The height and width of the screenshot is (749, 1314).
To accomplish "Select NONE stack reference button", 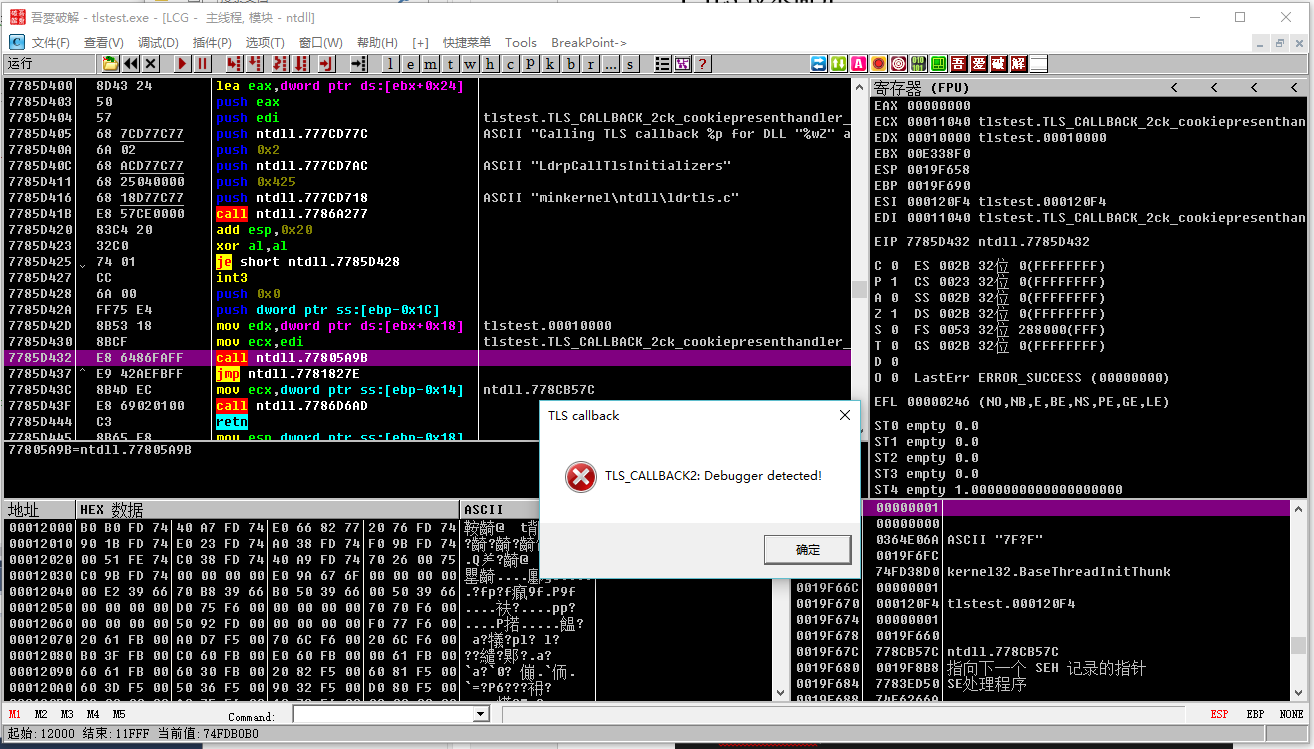I will pyautogui.click(x=1291, y=714).
